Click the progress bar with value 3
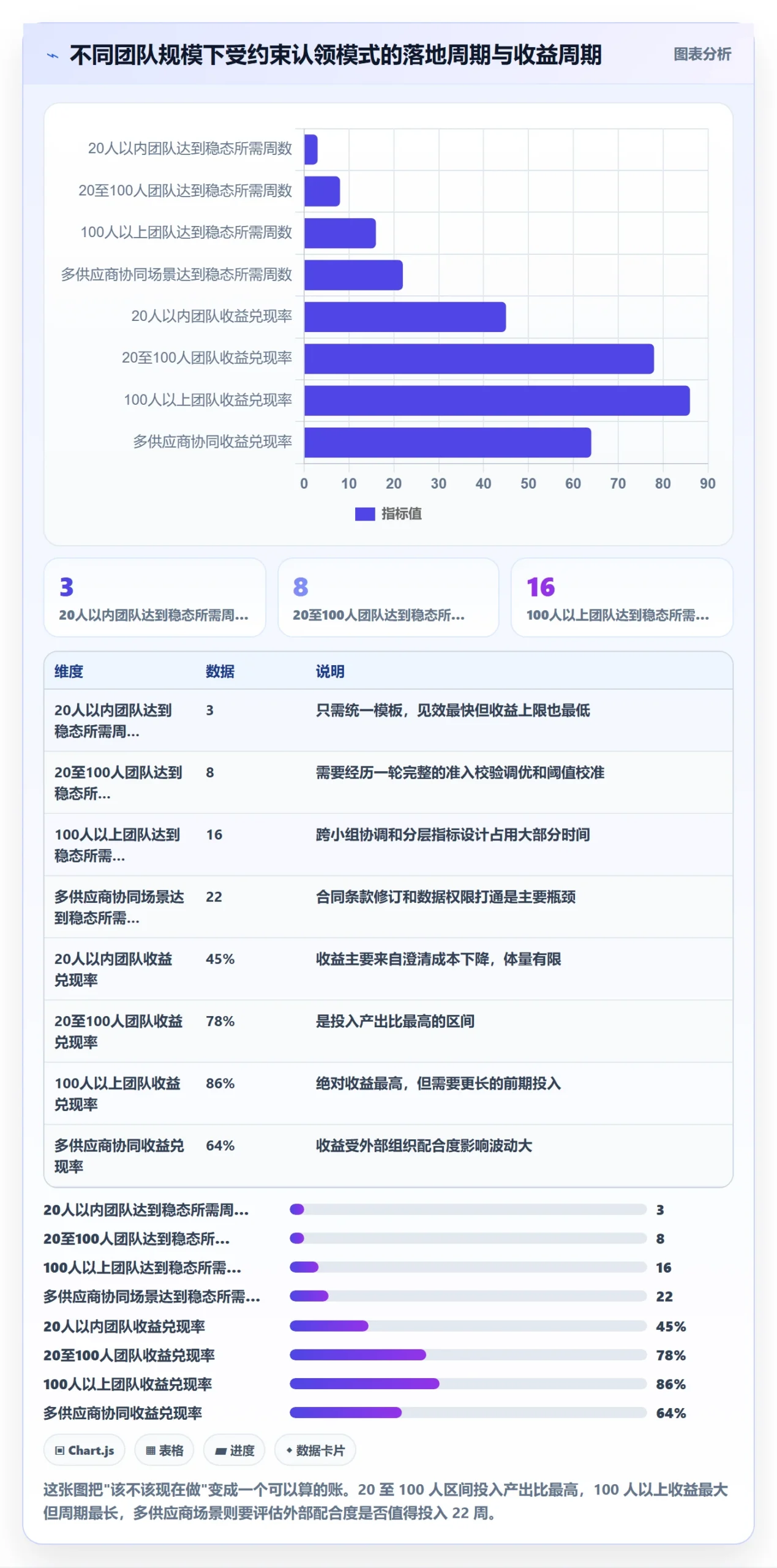The width and height of the screenshot is (777, 1568). tap(468, 1209)
